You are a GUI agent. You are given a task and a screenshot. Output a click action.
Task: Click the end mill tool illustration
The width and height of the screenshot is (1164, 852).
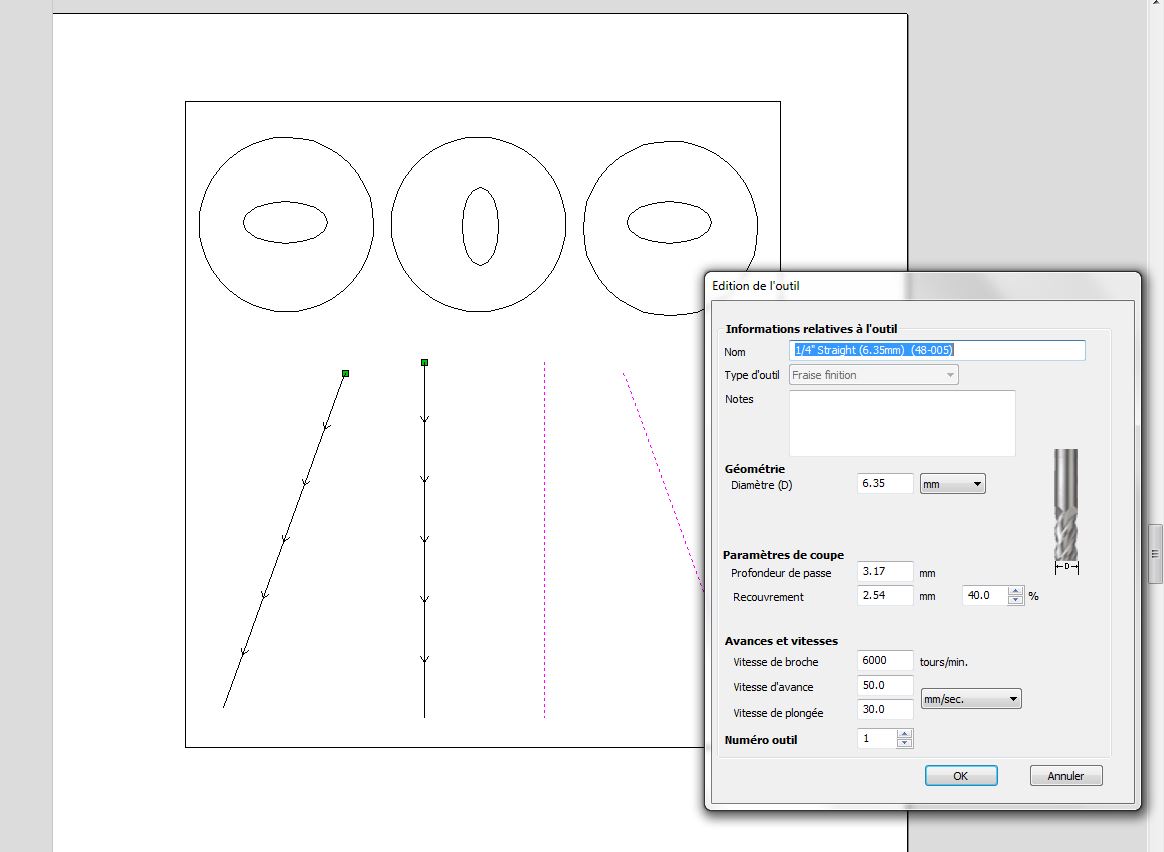1066,511
